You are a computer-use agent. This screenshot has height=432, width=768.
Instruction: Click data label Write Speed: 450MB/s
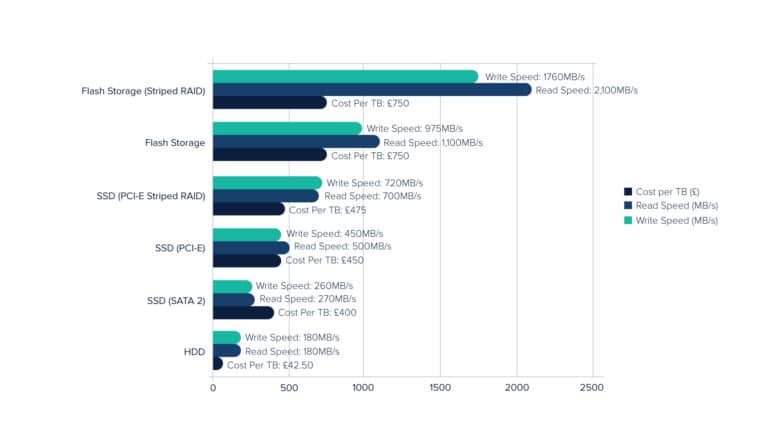point(335,234)
